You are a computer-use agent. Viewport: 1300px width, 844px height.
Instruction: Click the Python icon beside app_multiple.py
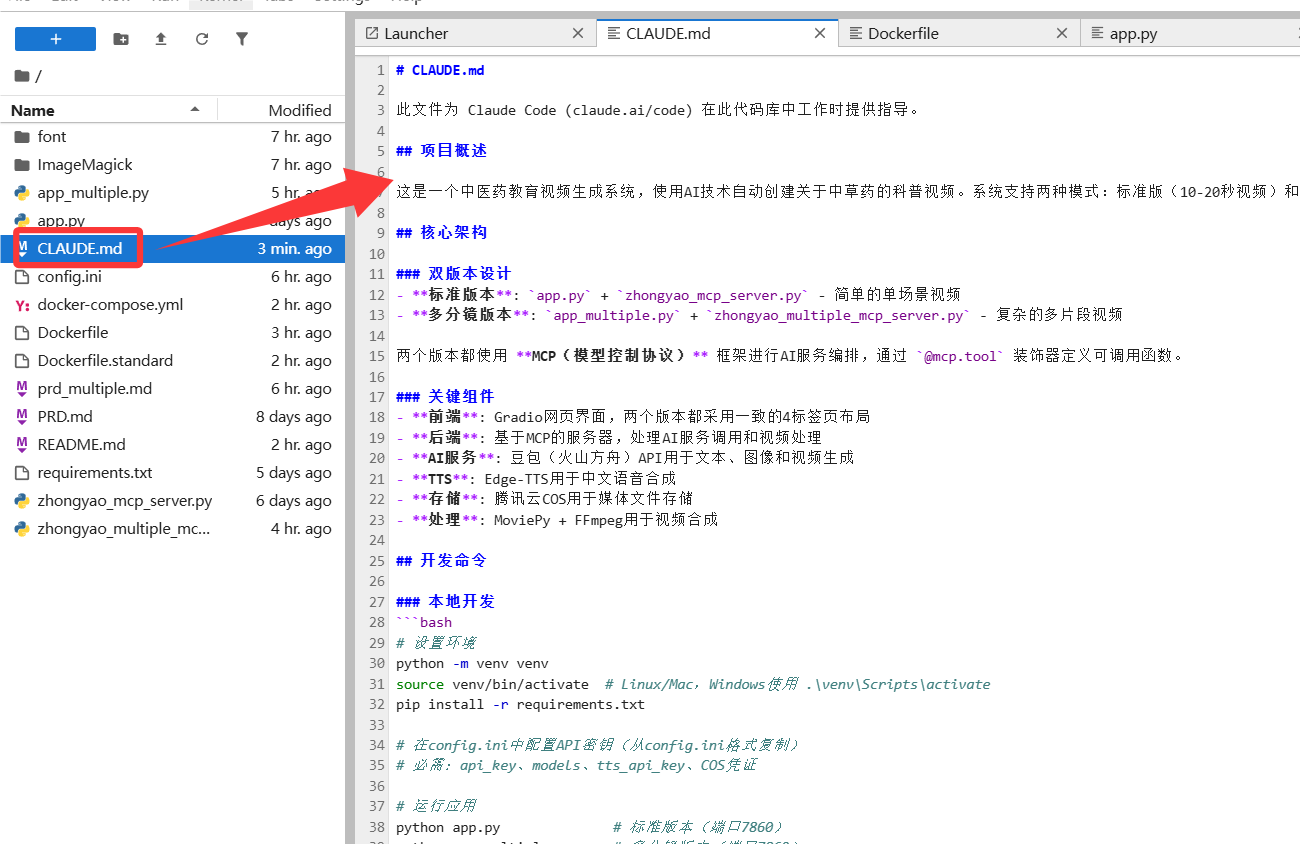[22, 192]
